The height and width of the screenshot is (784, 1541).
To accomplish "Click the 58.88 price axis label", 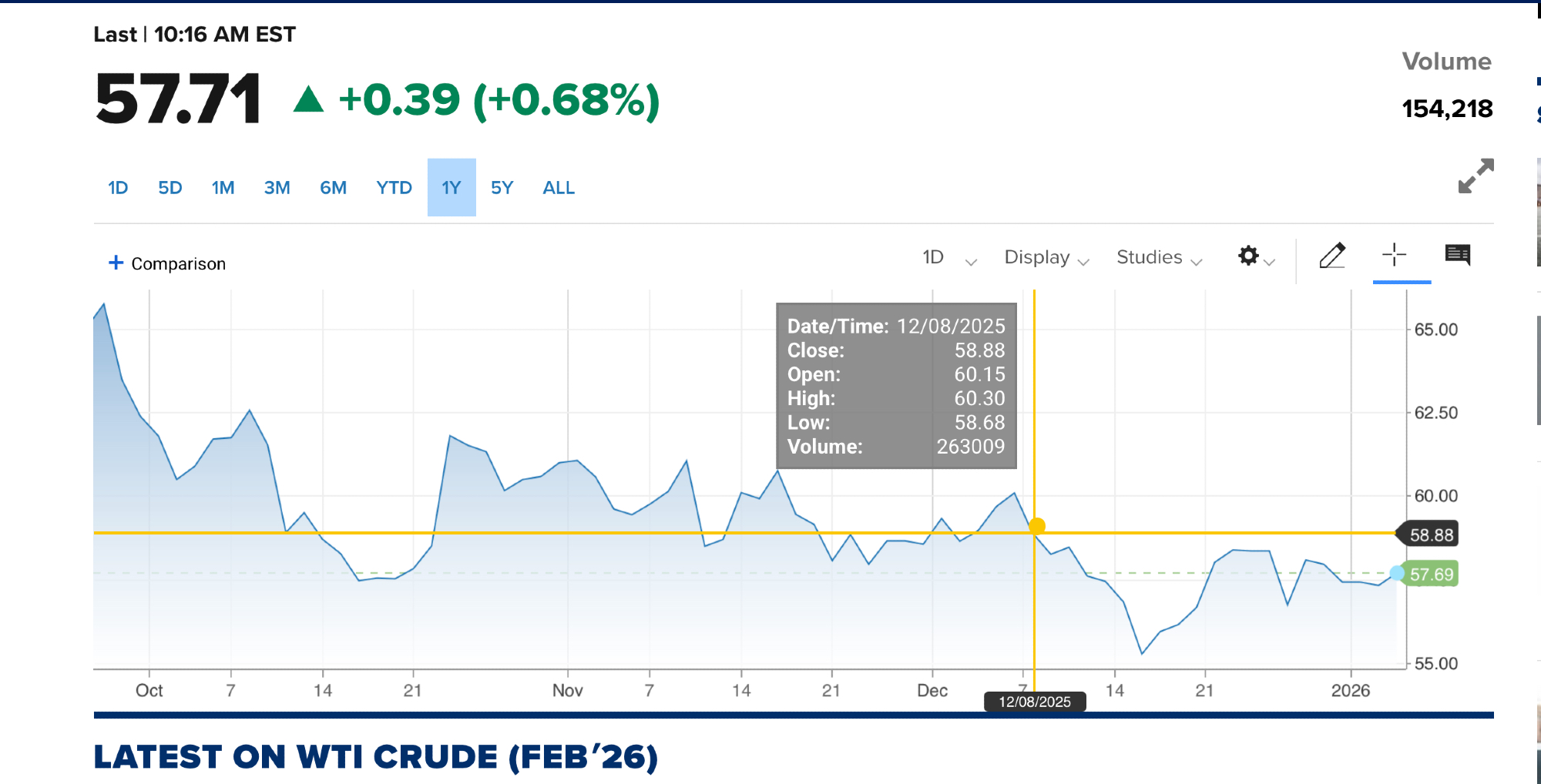I will coord(1431,535).
